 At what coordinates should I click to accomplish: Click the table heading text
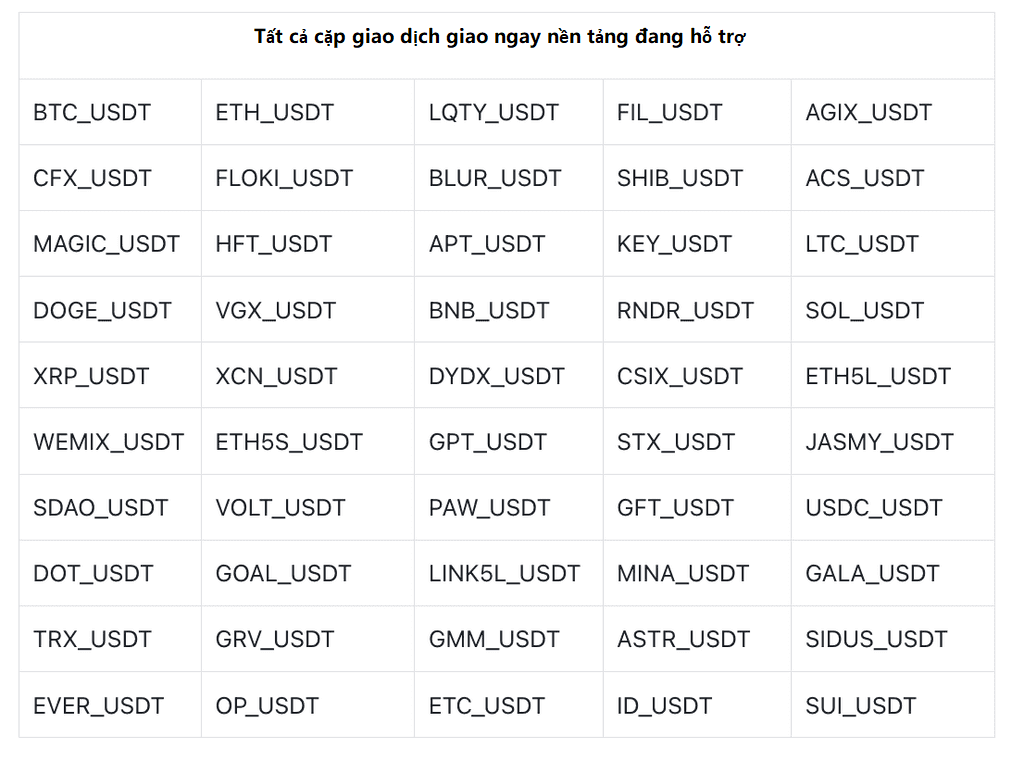[x=500, y=37]
